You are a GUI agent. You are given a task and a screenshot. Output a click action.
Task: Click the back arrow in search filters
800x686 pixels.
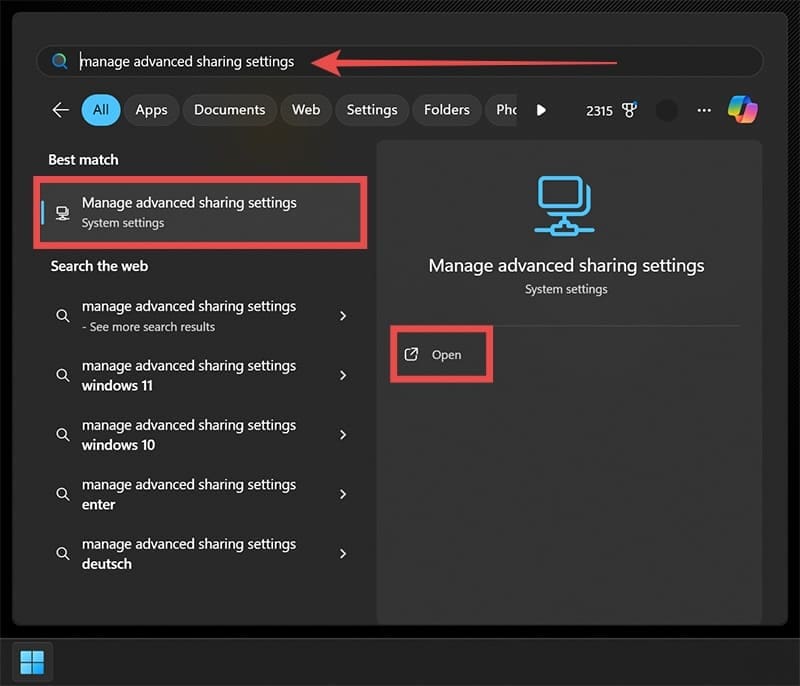tap(61, 110)
